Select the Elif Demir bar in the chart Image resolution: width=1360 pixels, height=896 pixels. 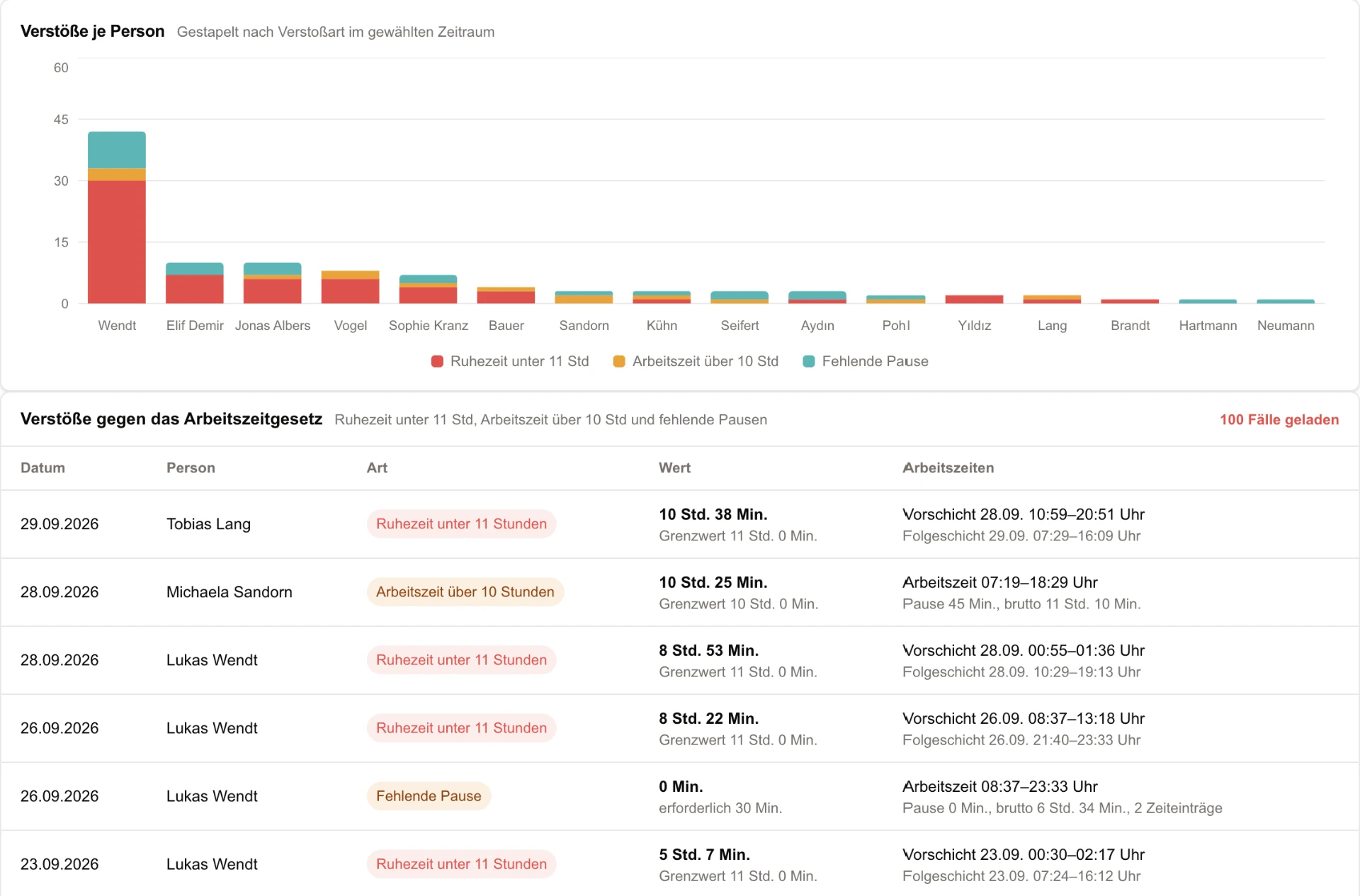pyautogui.click(x=195, y=283)
